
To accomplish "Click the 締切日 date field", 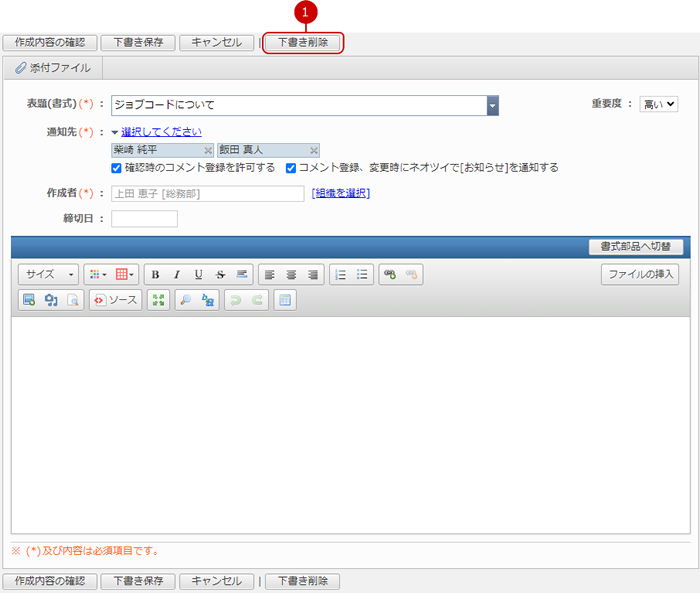I will point(144,219).
